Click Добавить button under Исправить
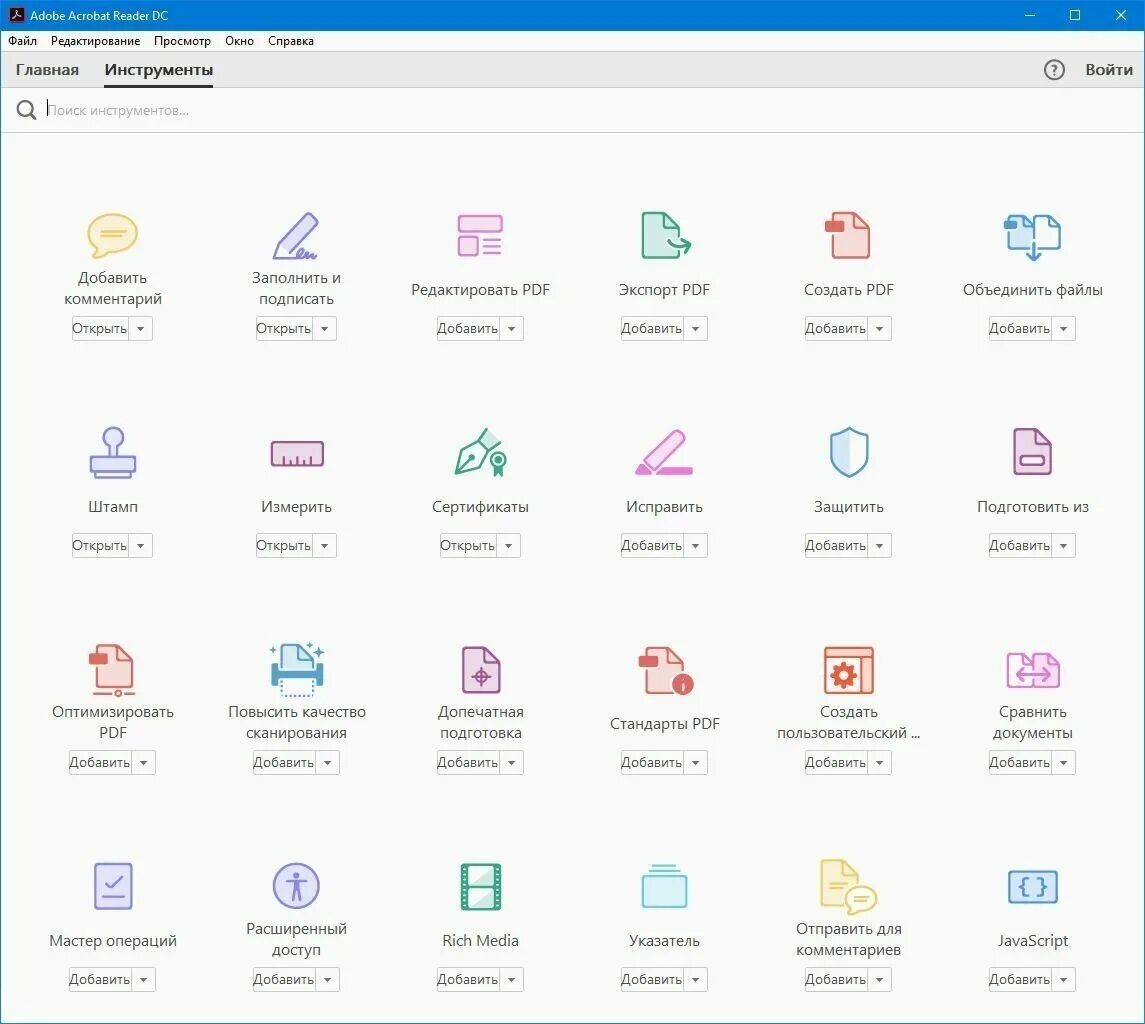Image resolution: width=1145 pixels, height=1024 pixels. coord(651,546)
